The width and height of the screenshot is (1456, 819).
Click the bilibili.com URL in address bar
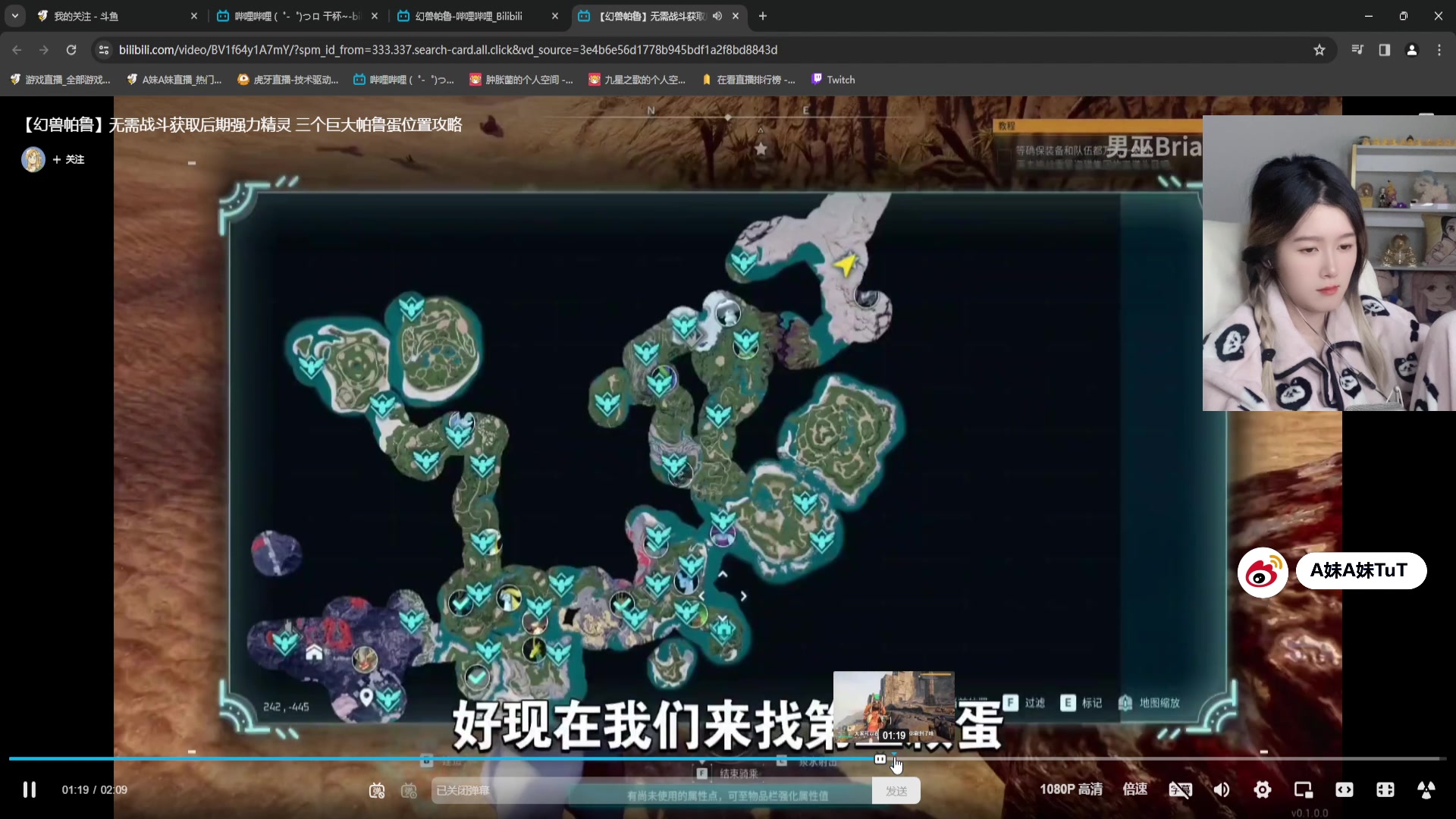click(x=447, y=50)
